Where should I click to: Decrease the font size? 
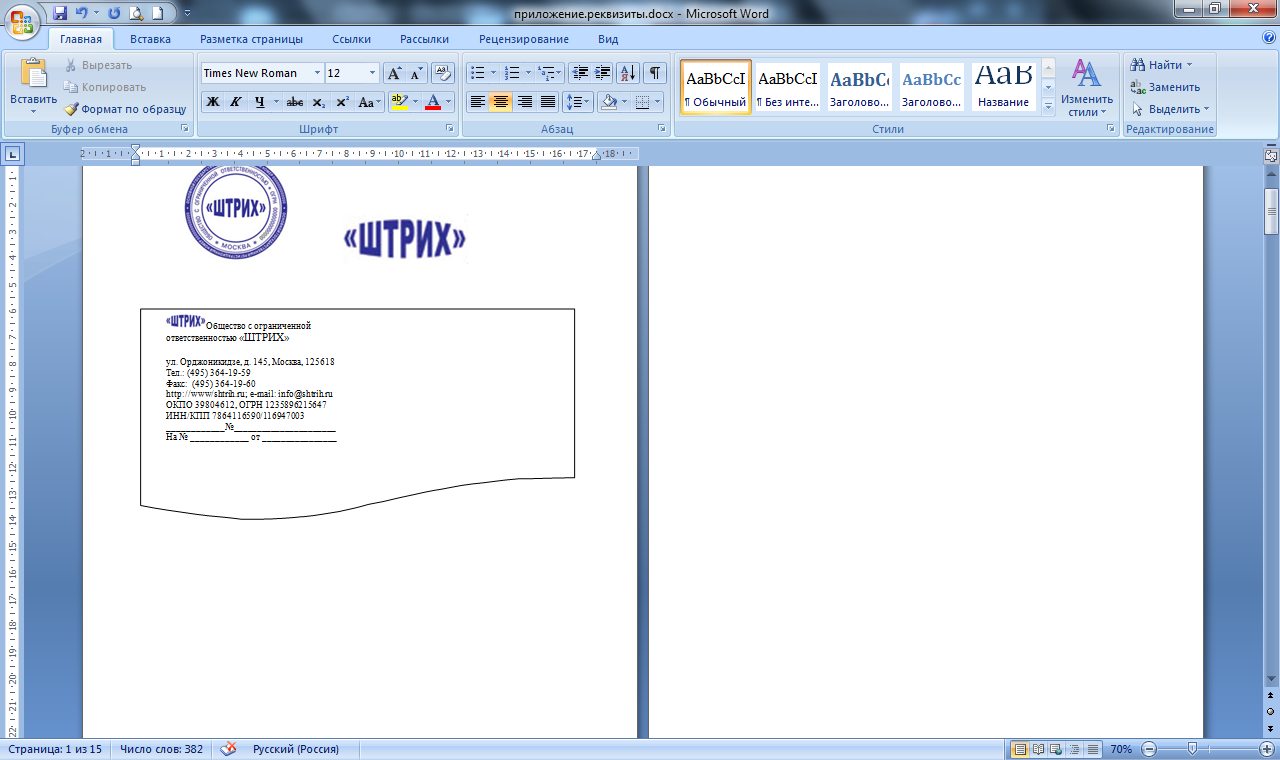click(417, 73)
